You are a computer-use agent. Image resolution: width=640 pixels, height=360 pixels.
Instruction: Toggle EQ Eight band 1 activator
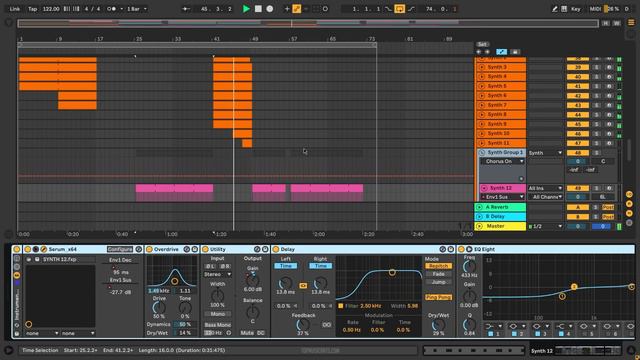coord(491,334)
